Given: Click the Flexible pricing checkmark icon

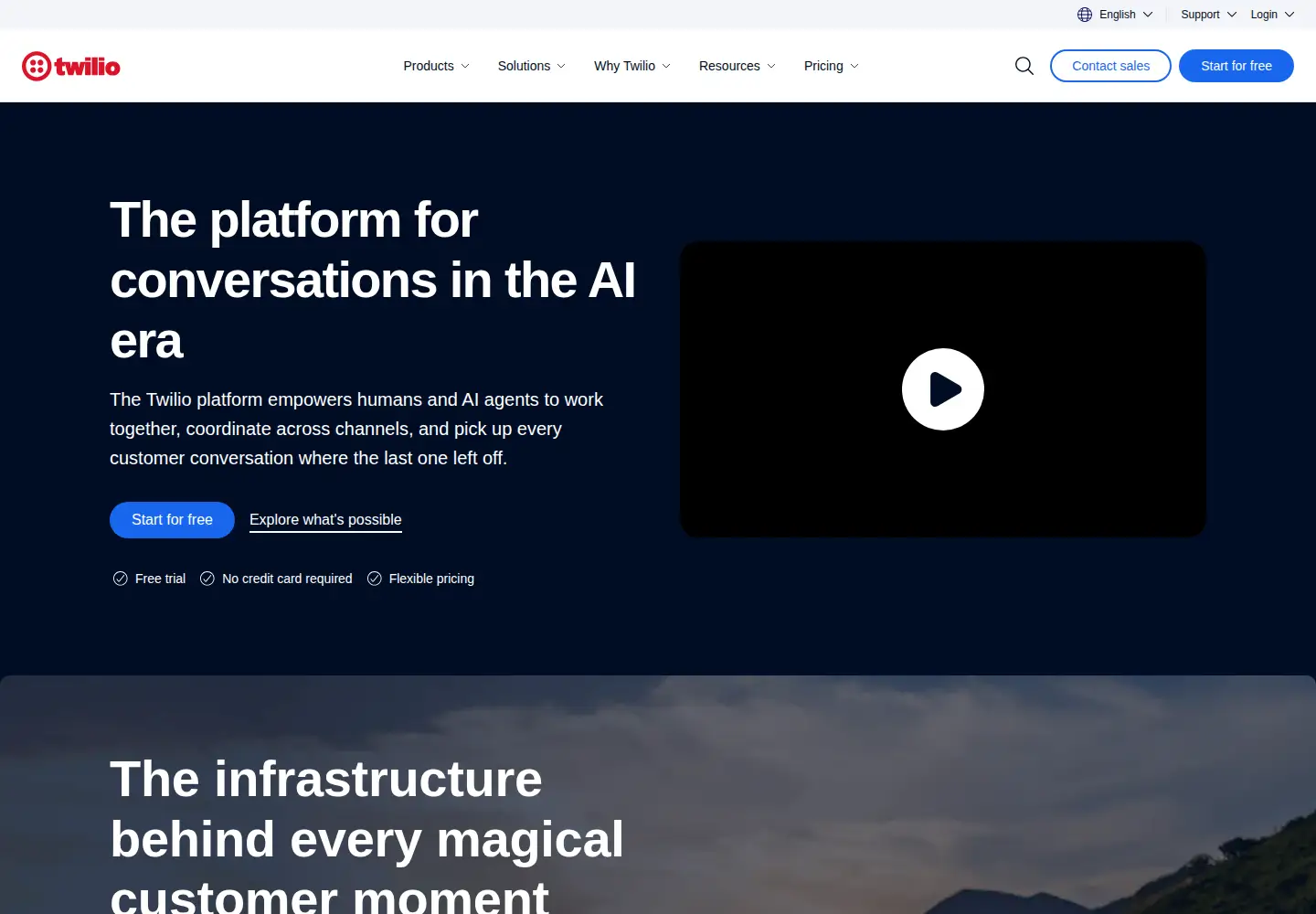Looking at the screenshot, I should click(374, 579).
